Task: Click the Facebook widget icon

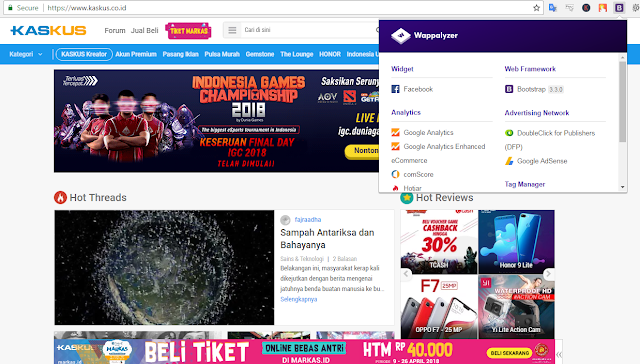Action: pos(395,89)
